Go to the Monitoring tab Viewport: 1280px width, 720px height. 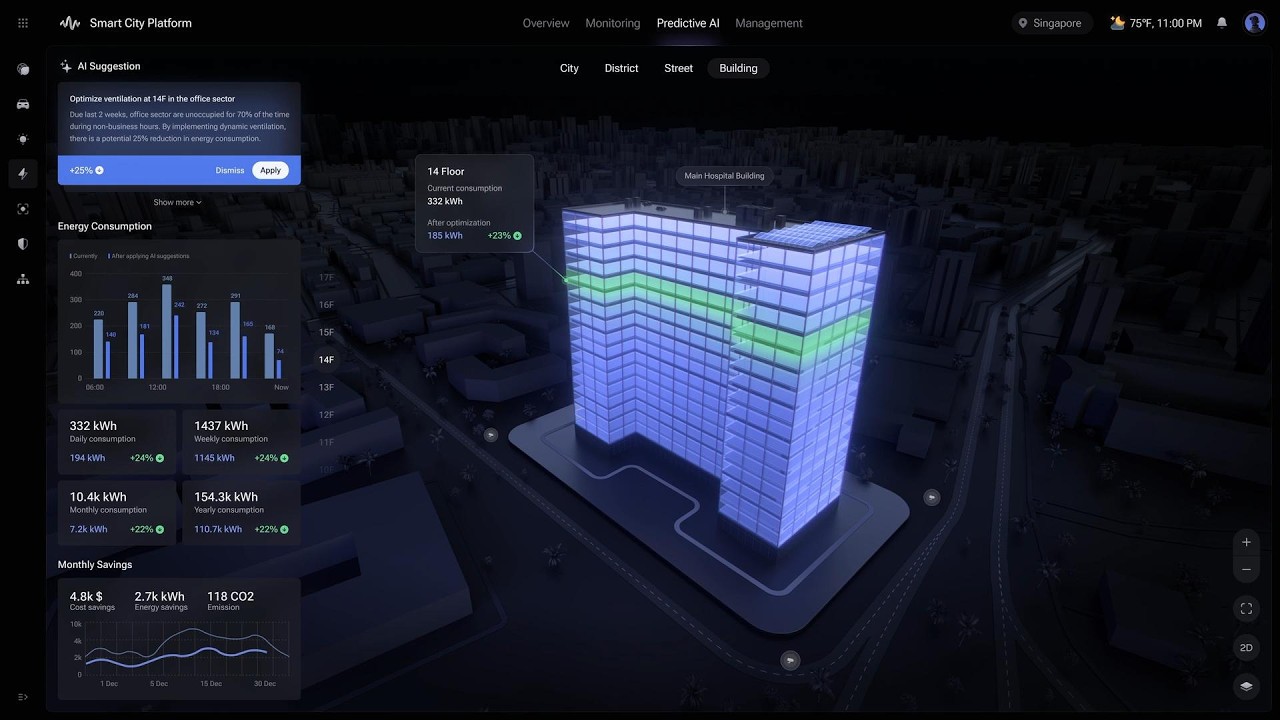613,23
